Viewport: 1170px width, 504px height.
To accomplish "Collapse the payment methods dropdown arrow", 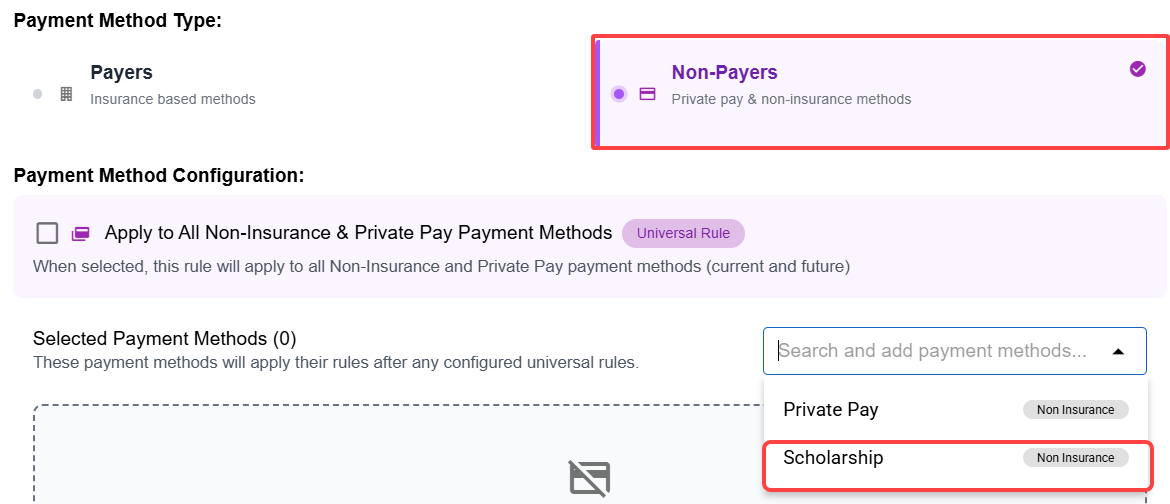I will 1118,351.
